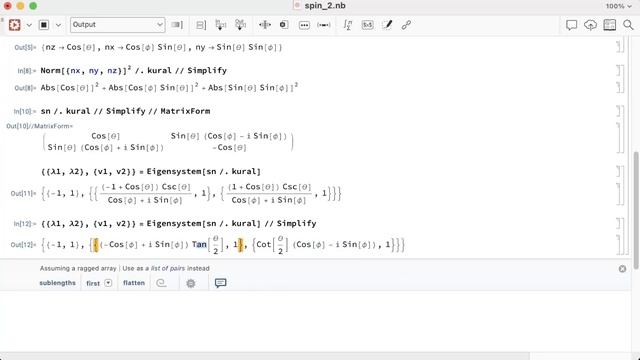Close the suggestions bar with X
Viewport: 640px width, 360px height.
(622, 269)
